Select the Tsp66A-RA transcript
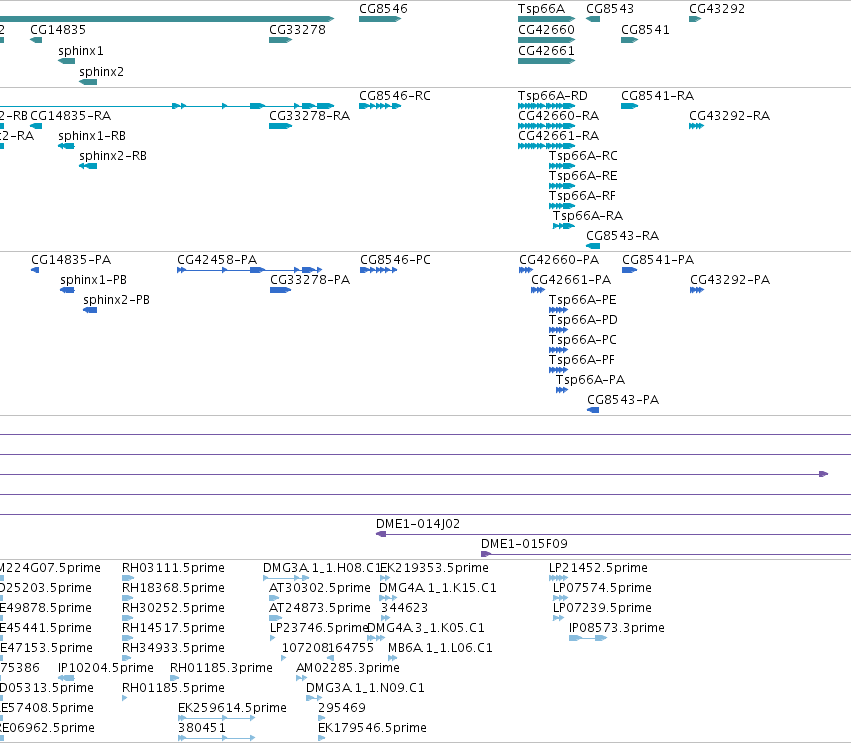This screenshot has height=743, width=851. (563, 226)
